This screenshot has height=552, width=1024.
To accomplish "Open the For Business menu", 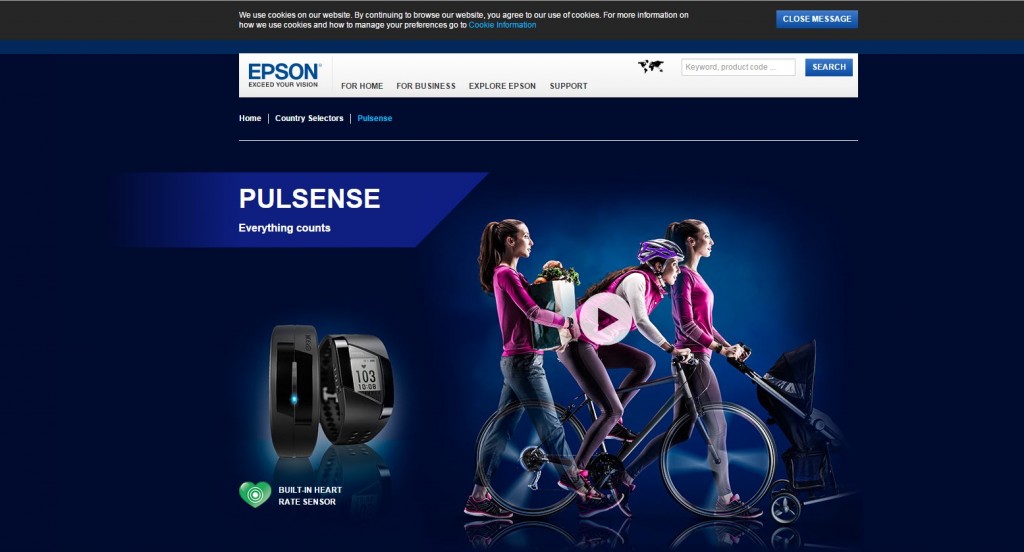I will pos(426,86).
